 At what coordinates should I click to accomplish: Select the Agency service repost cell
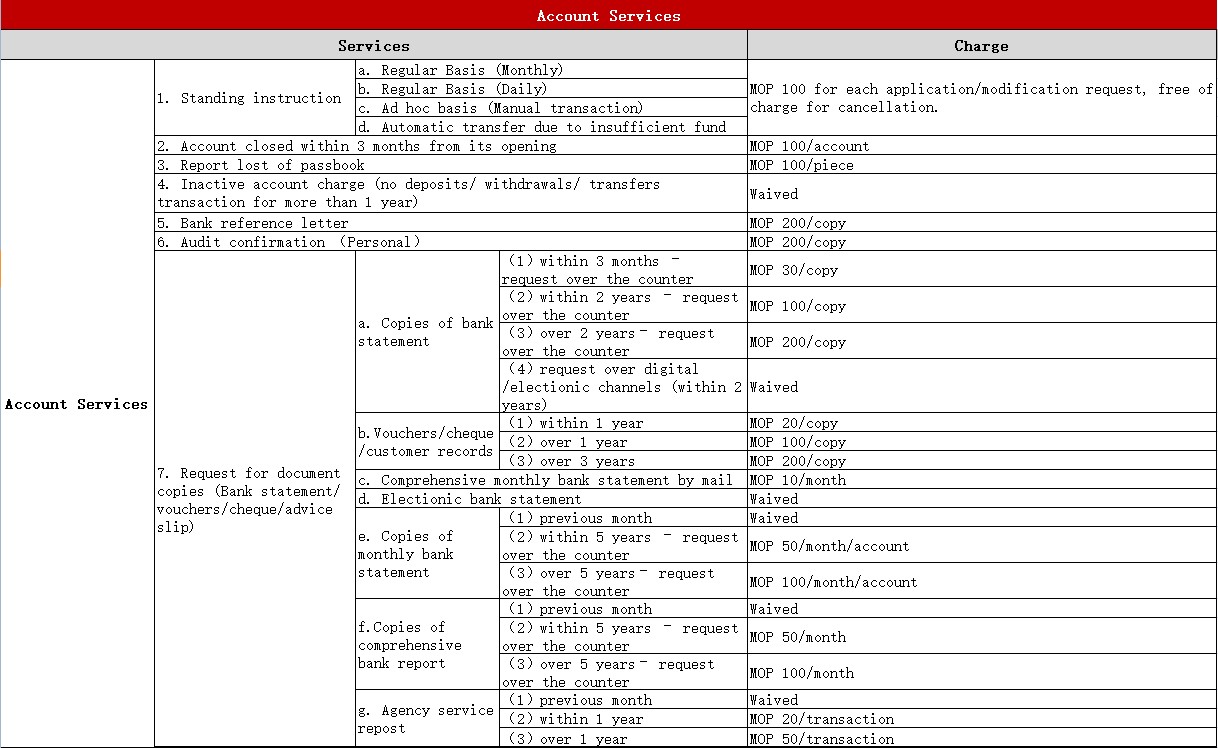(426, 719)
